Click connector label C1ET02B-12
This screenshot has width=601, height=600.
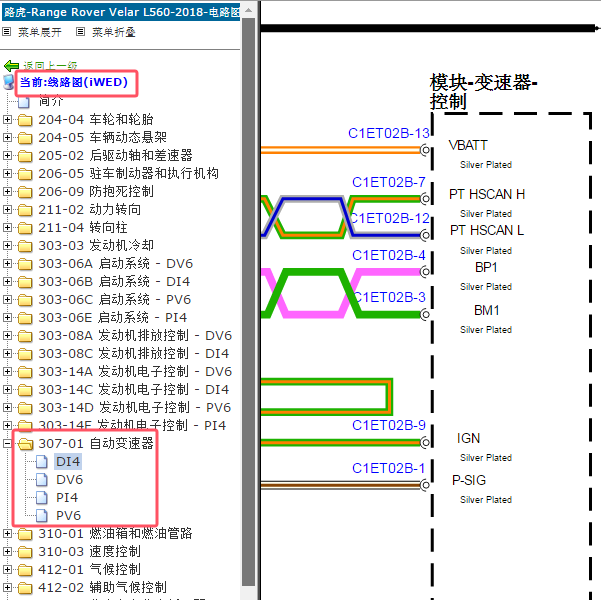pyautogui.click(x=389, y=219)
